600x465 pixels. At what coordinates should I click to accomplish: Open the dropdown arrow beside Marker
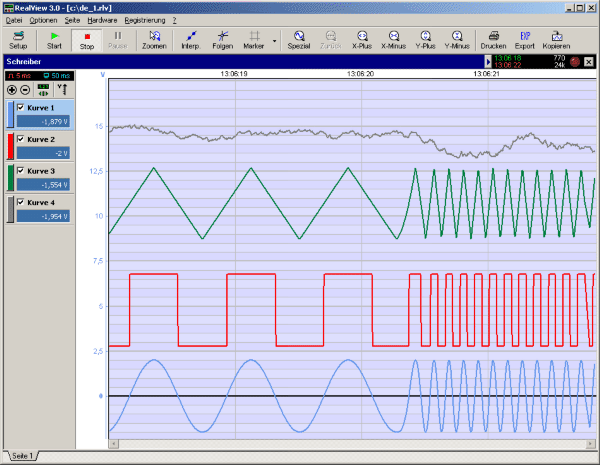click(x=274, y=41)
